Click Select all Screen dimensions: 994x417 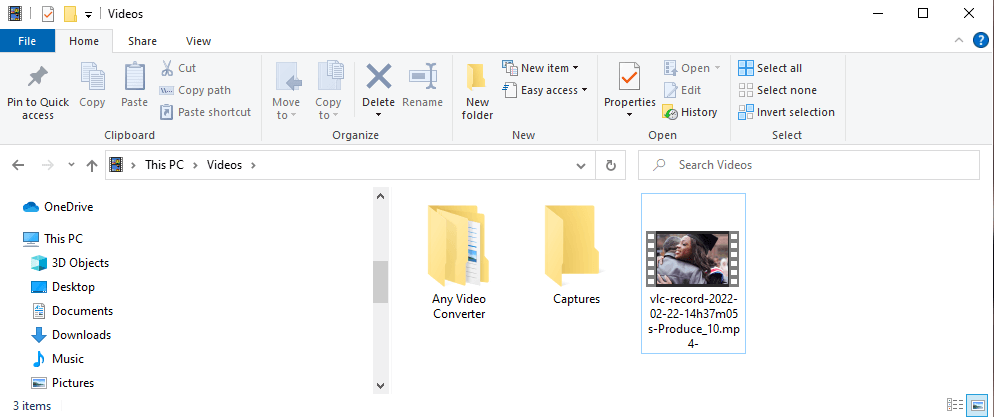coord(770,68)
